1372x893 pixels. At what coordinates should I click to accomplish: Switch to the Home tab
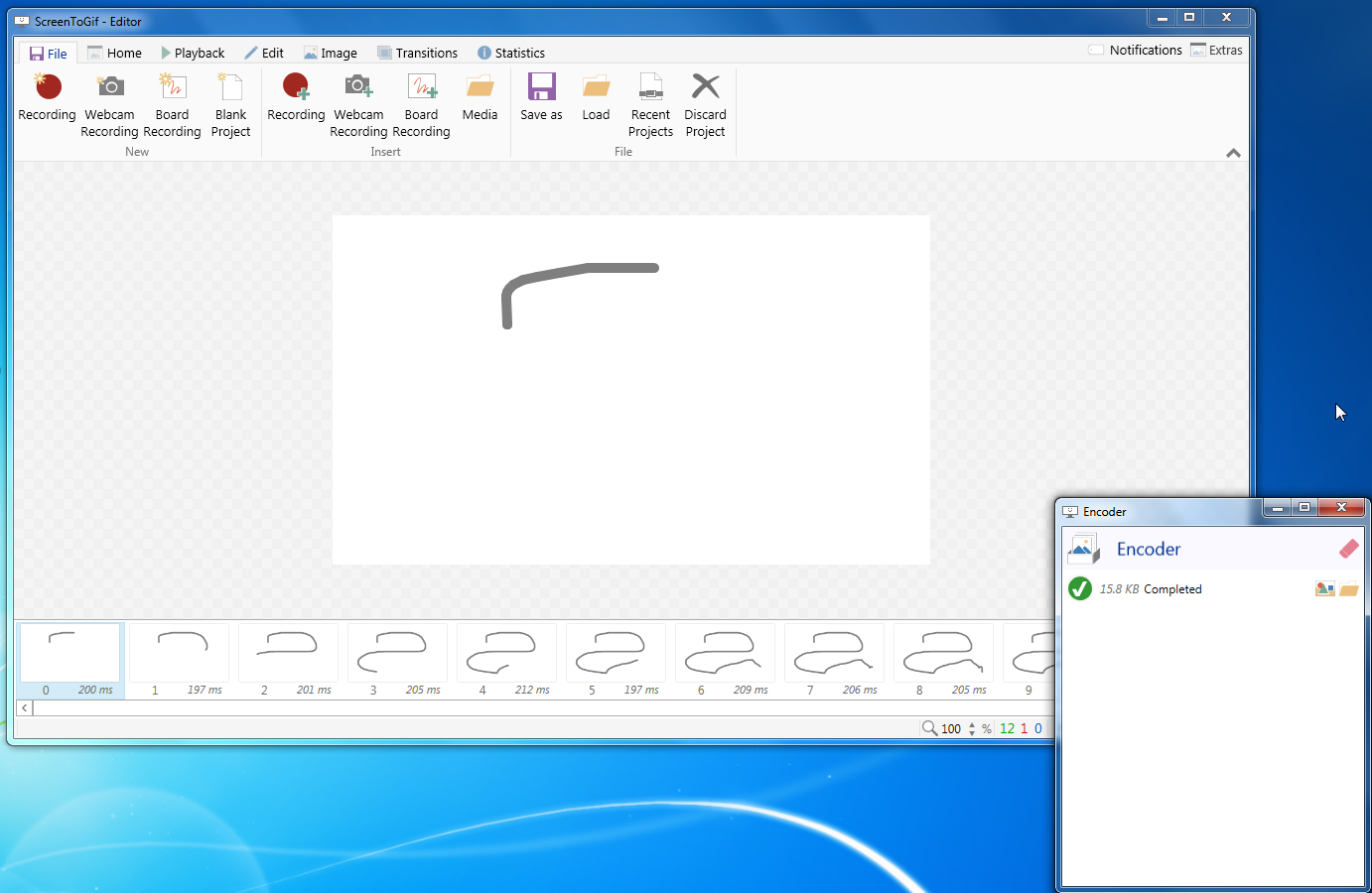tap(114, 53)
